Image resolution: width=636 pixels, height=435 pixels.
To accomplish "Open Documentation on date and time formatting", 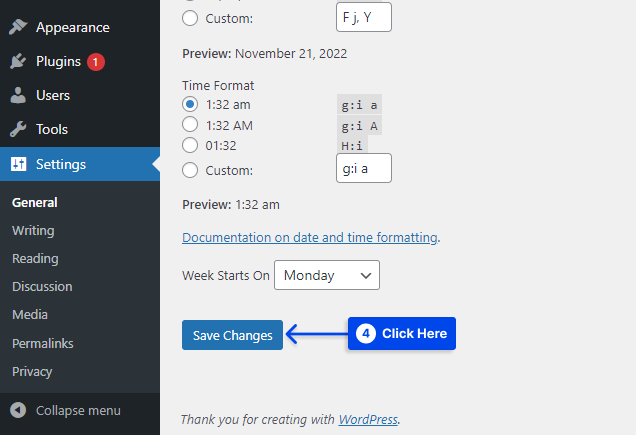I will pyautogui.click(x=310, y=238).
